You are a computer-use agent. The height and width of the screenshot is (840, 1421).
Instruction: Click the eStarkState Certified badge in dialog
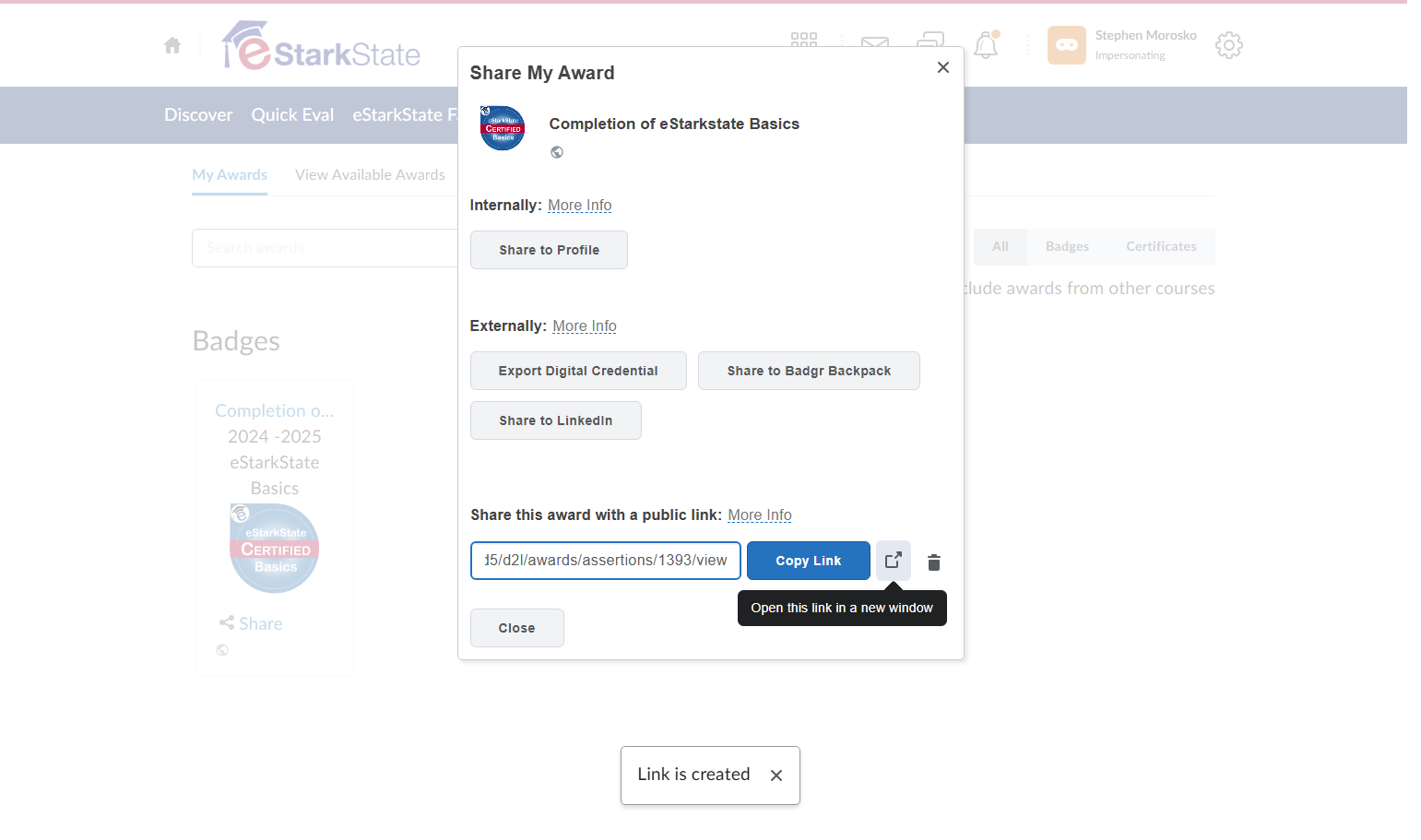tap(503, 128)
